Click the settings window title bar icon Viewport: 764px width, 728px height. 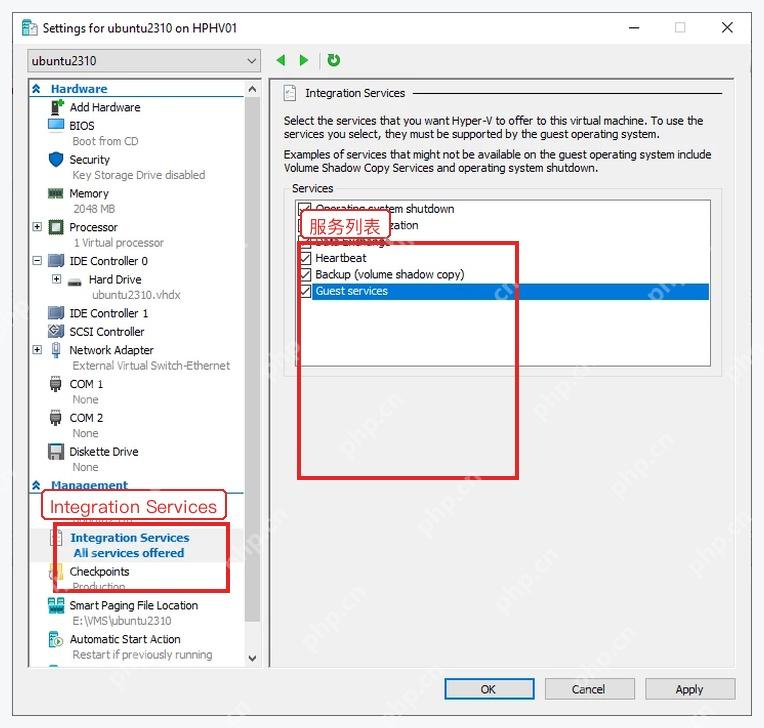(30, 28)
